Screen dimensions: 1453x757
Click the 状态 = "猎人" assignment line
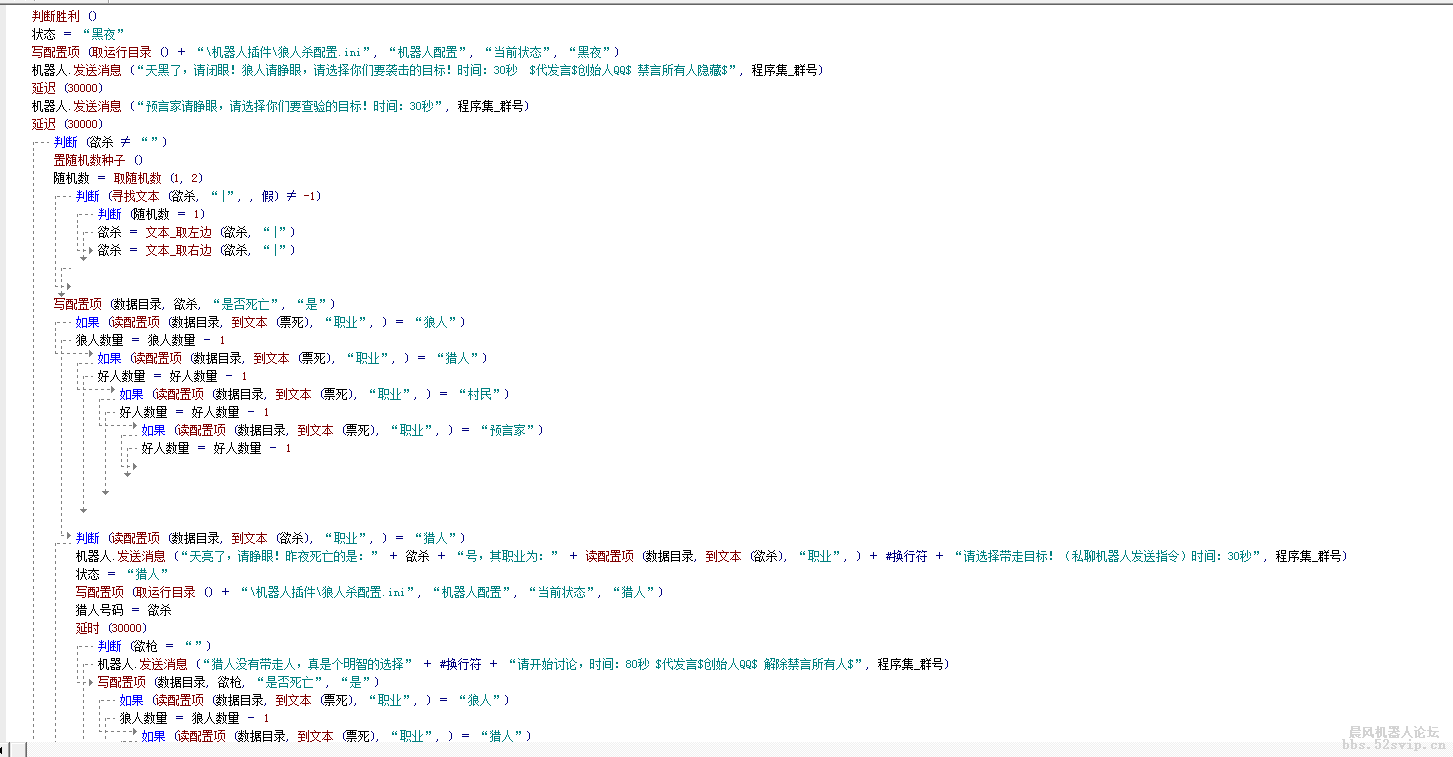122,574
